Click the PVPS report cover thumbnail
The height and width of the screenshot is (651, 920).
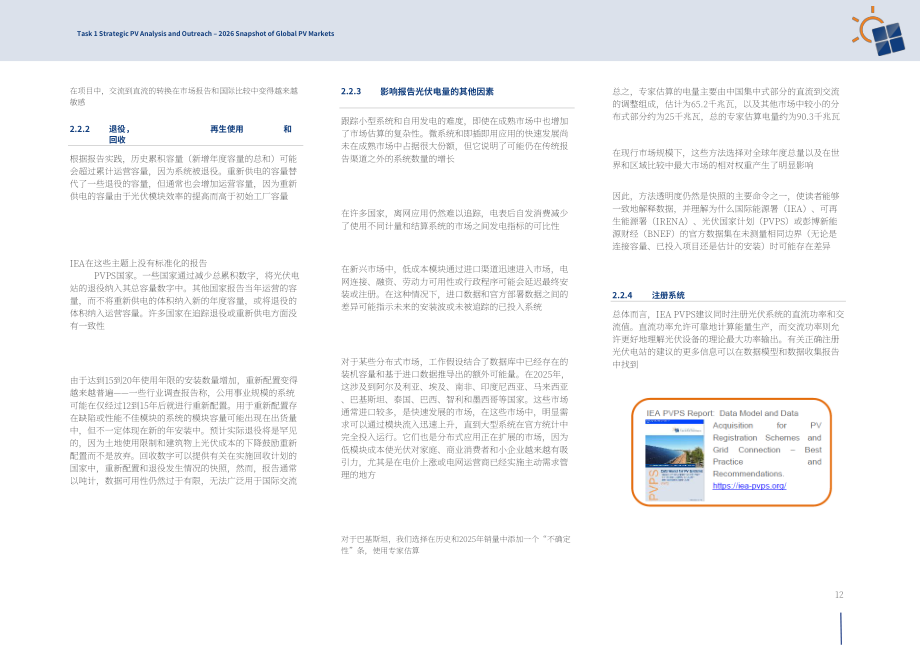[674, 460]
